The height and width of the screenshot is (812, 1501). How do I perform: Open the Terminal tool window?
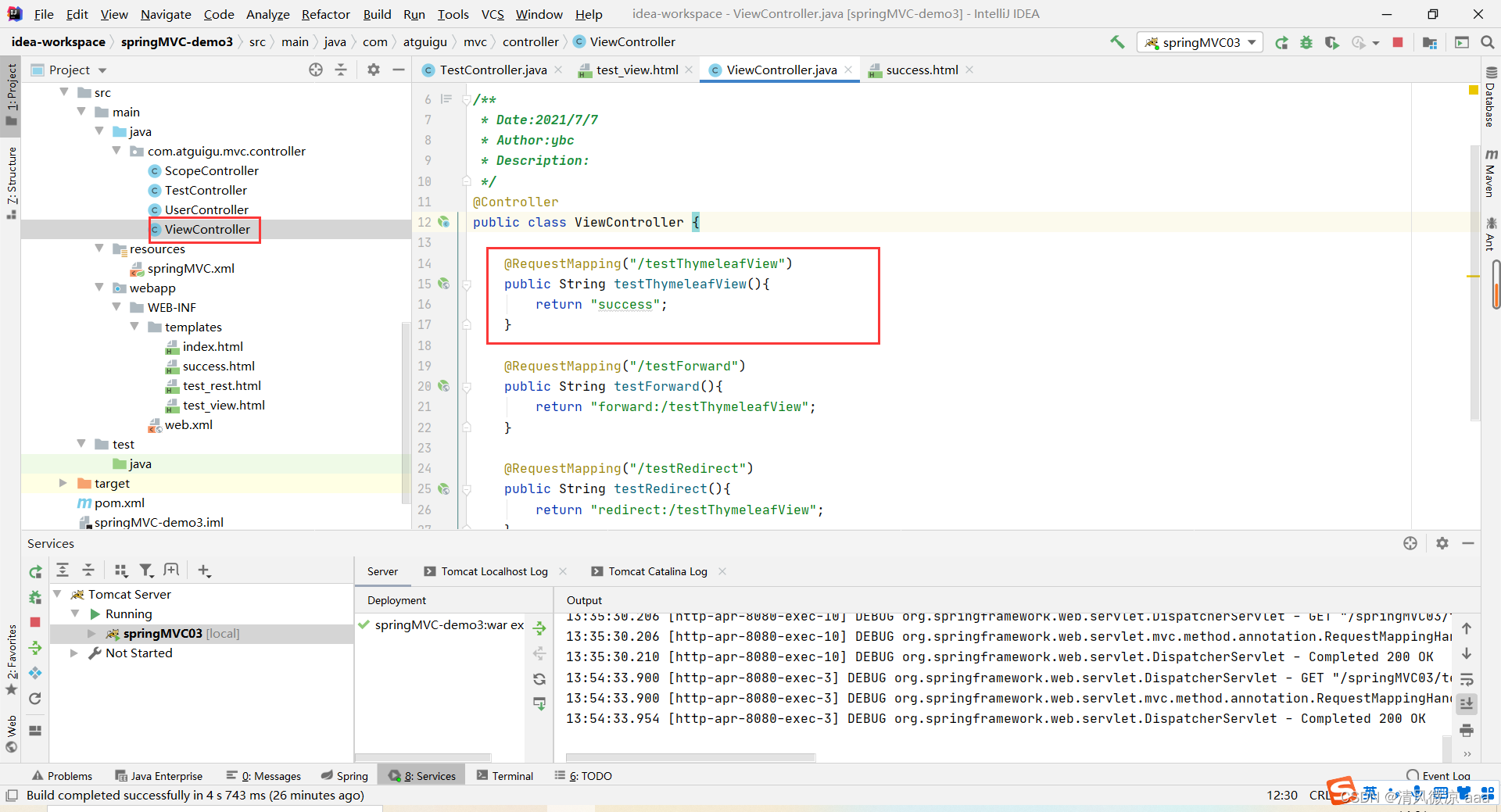pyautogui.click(x=505, y=775)
